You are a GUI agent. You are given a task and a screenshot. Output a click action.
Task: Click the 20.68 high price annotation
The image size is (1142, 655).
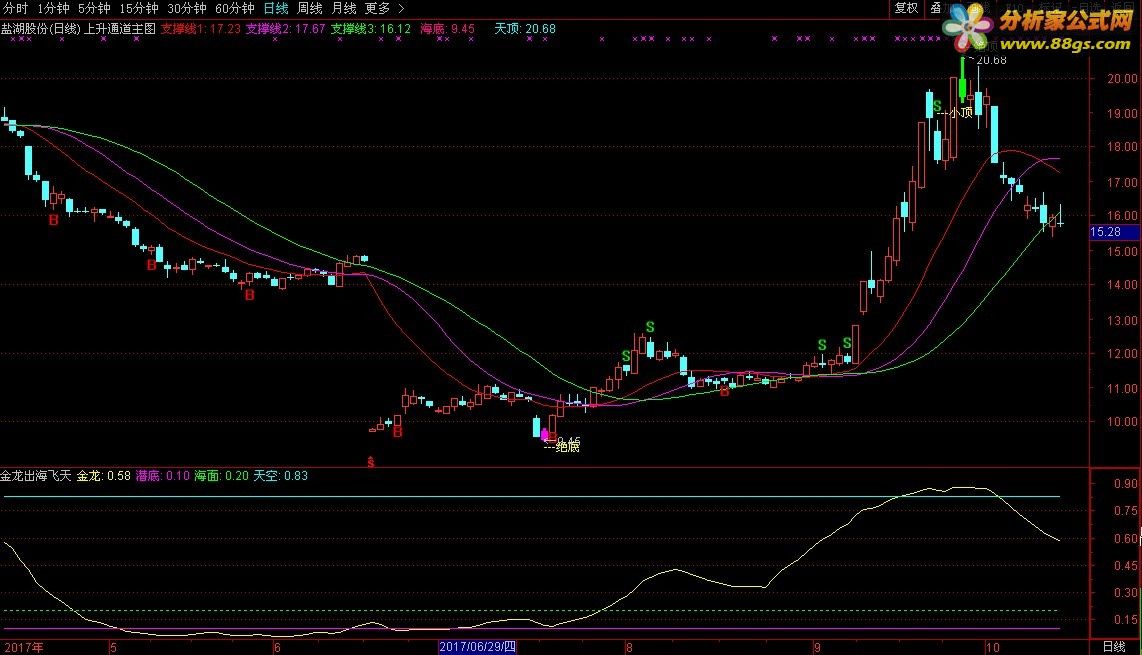click(991, 60)
